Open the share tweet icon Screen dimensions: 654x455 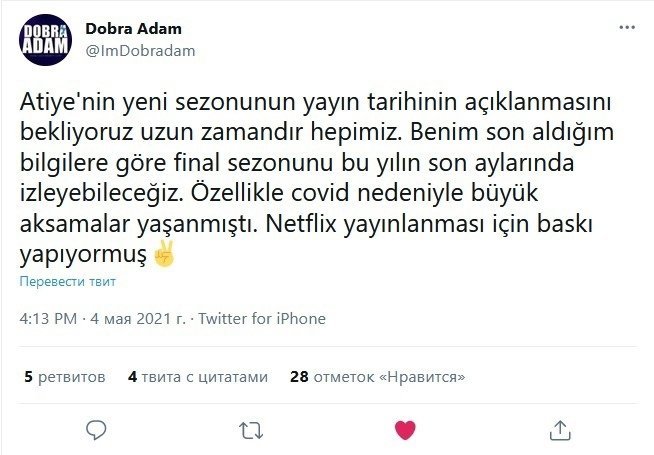pos(560,430)
